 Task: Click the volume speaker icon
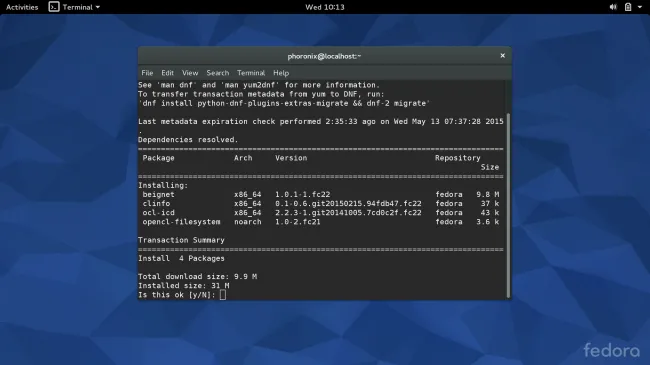tap(613, 7)
